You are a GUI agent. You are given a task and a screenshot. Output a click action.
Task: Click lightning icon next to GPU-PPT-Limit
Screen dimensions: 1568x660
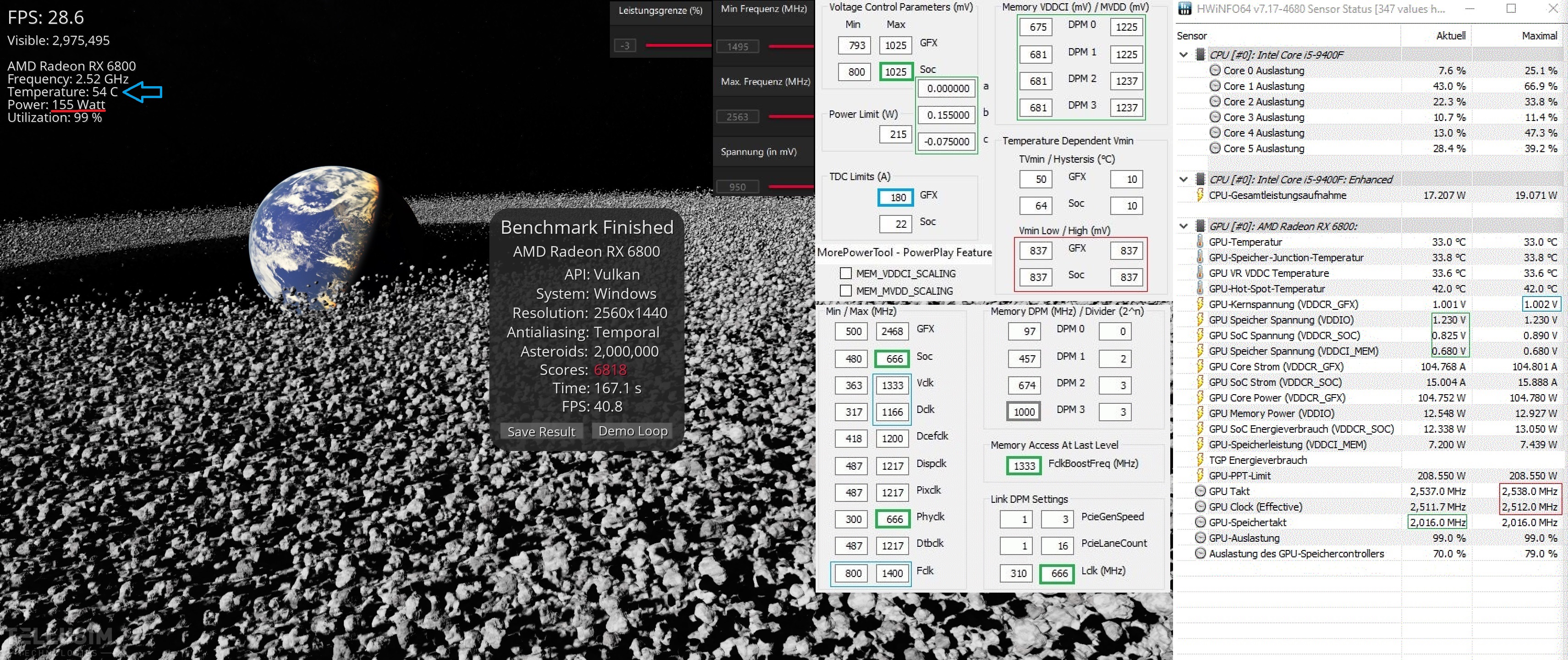point(1200,475)
